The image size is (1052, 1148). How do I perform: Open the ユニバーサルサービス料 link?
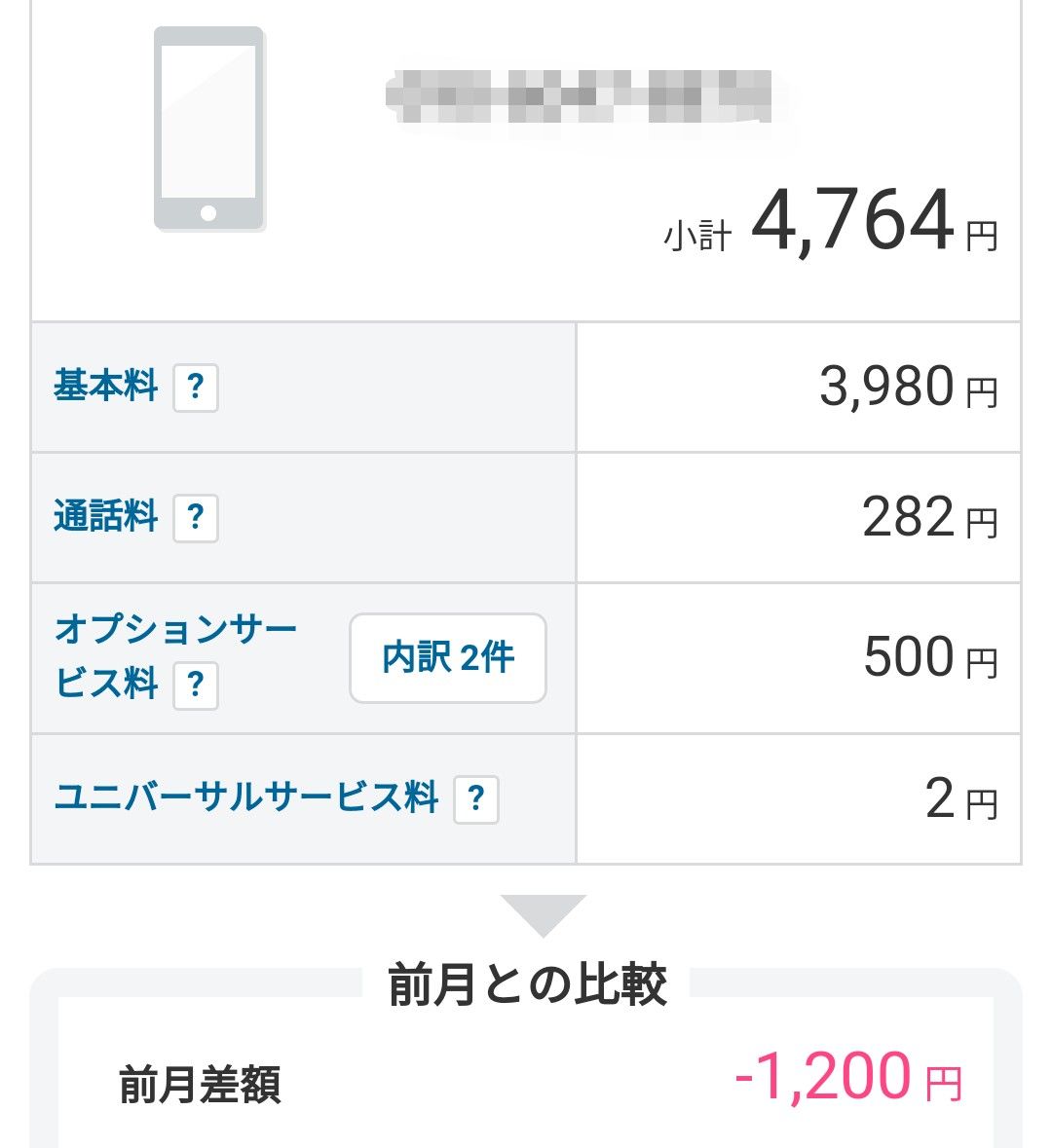pyautogui.click(x=246, y=797)
